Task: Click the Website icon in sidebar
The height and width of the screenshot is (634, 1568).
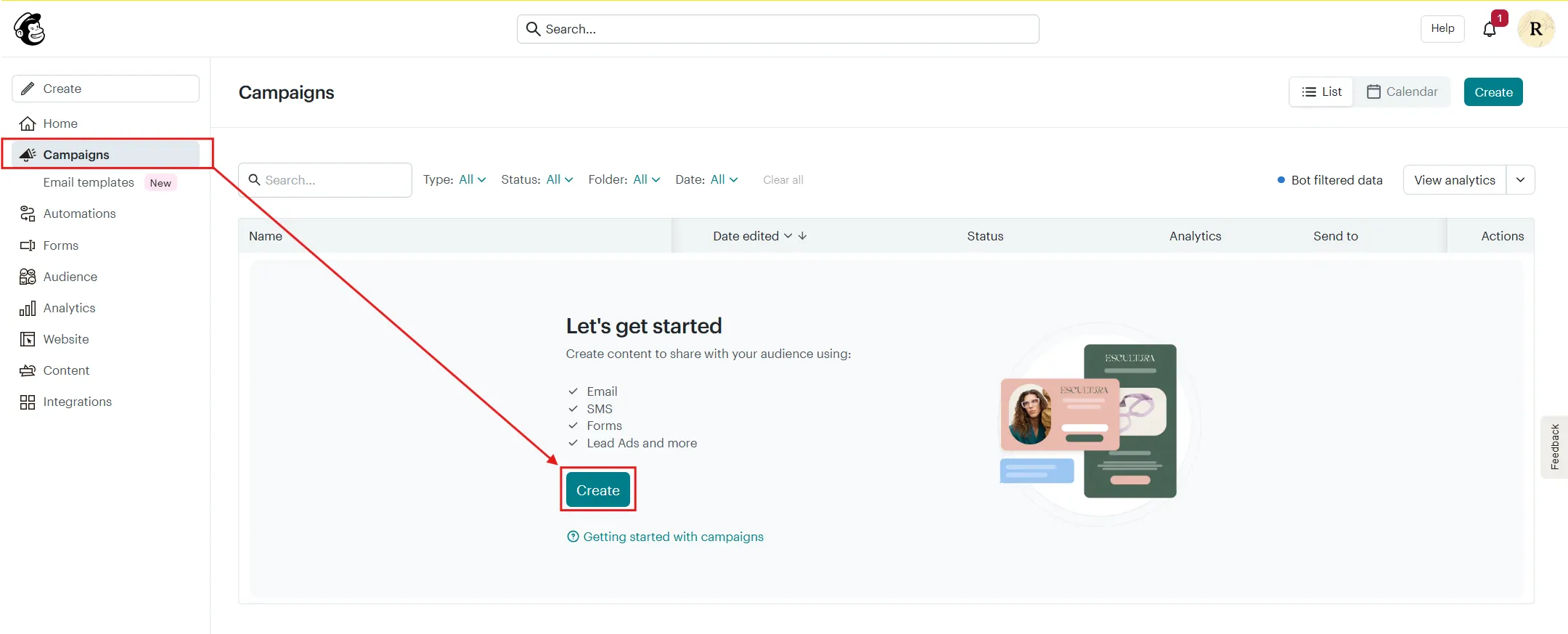Action: point(28,339)
